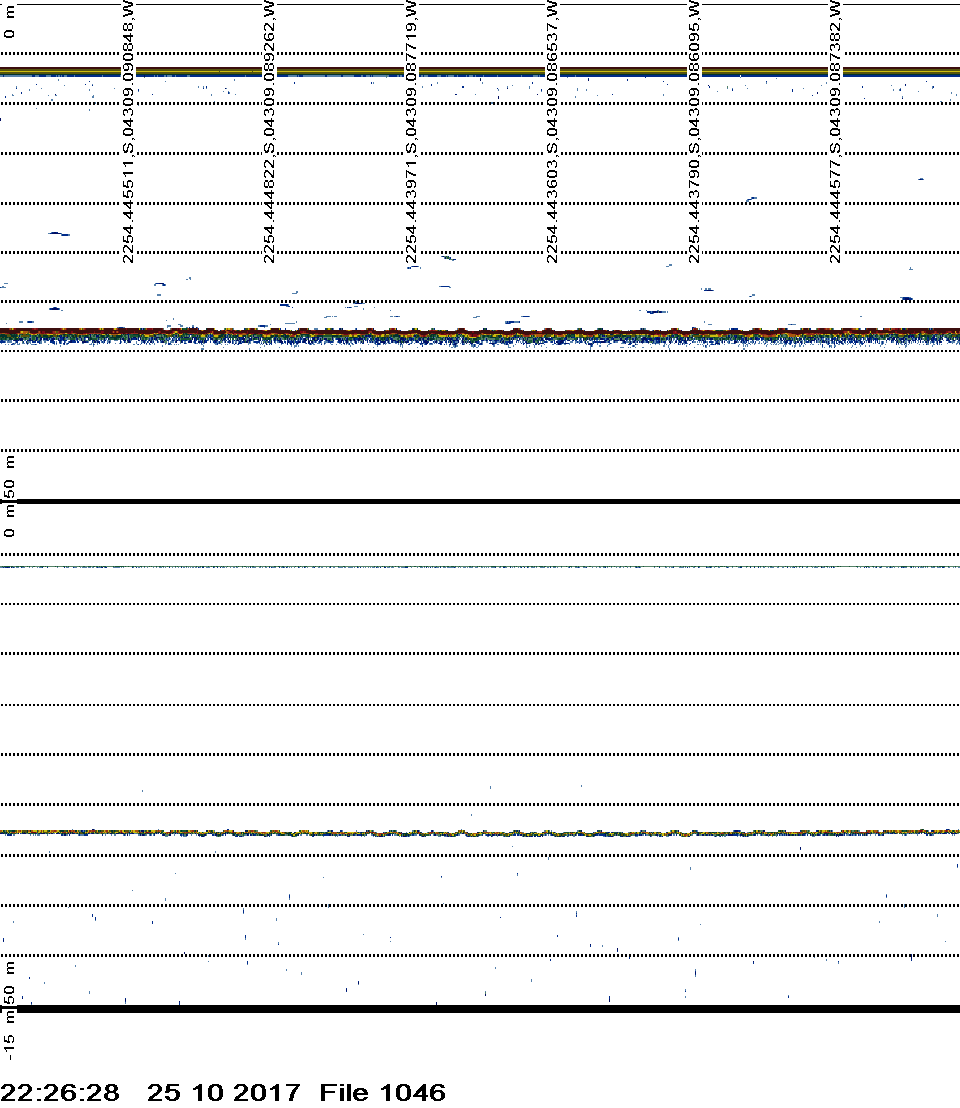
Task: Click the File 1046 label
Action: (x=383, y=1092)
